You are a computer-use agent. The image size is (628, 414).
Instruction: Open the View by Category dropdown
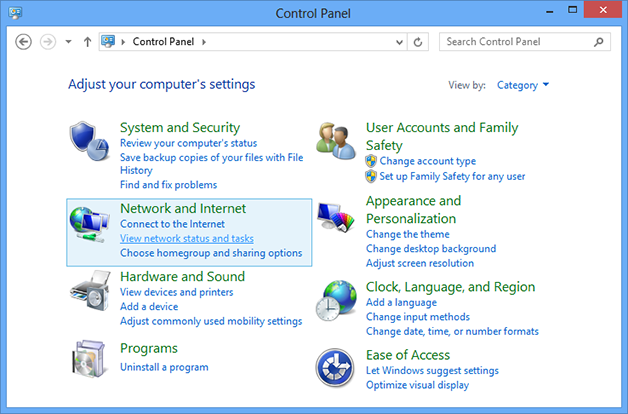(523, 85)
